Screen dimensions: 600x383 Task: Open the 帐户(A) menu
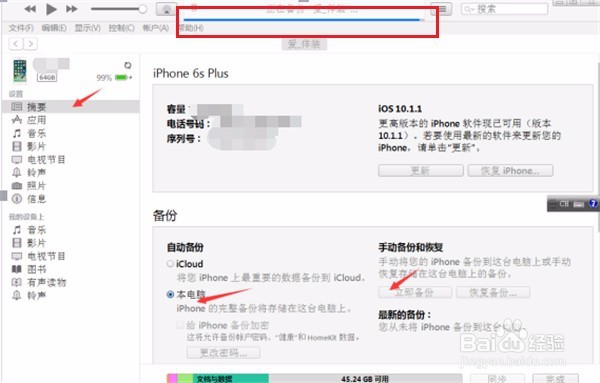[x=156, y=28]
